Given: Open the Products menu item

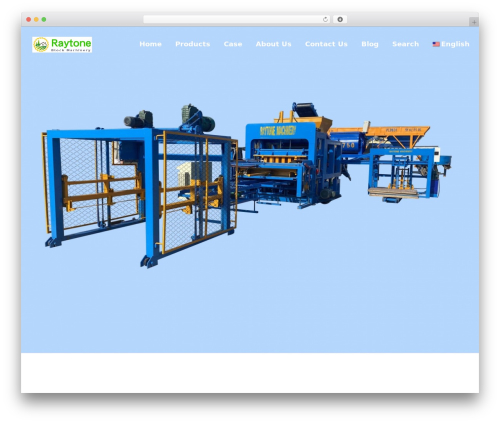Looking at the screenshot, I should [x=193, y=44].
